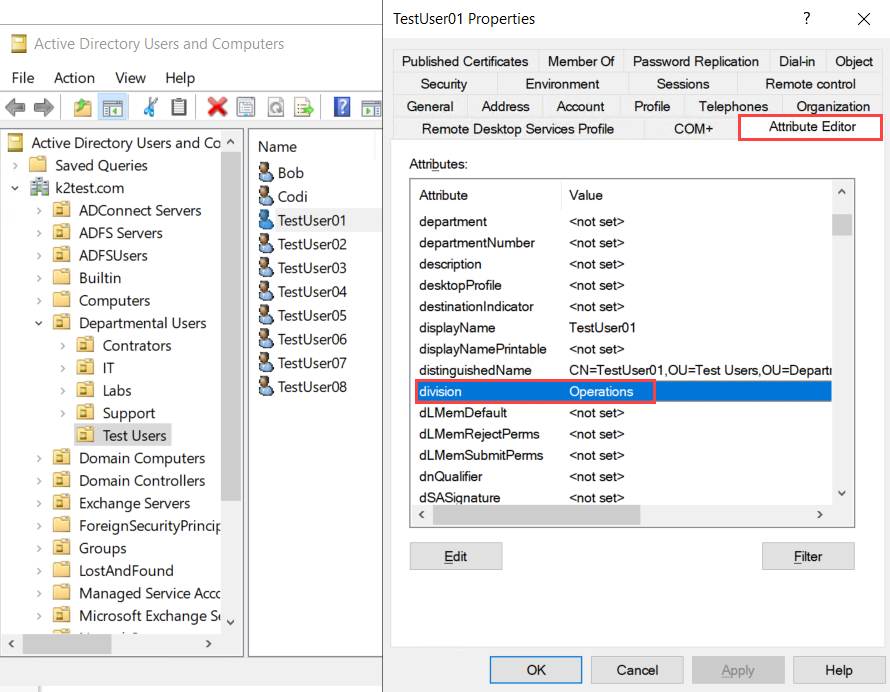Image resolution: width=890 pixels, height=692 pixels.
Task: Select the division attribute row
Action: coord(623,392)
